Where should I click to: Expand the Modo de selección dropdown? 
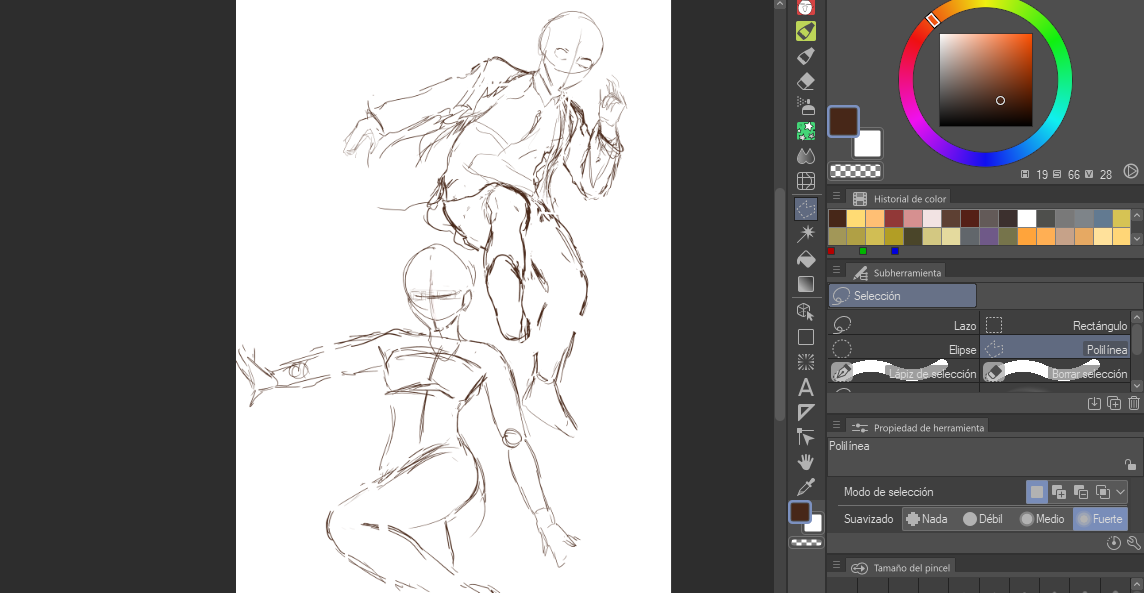(x=1121, y=492)
